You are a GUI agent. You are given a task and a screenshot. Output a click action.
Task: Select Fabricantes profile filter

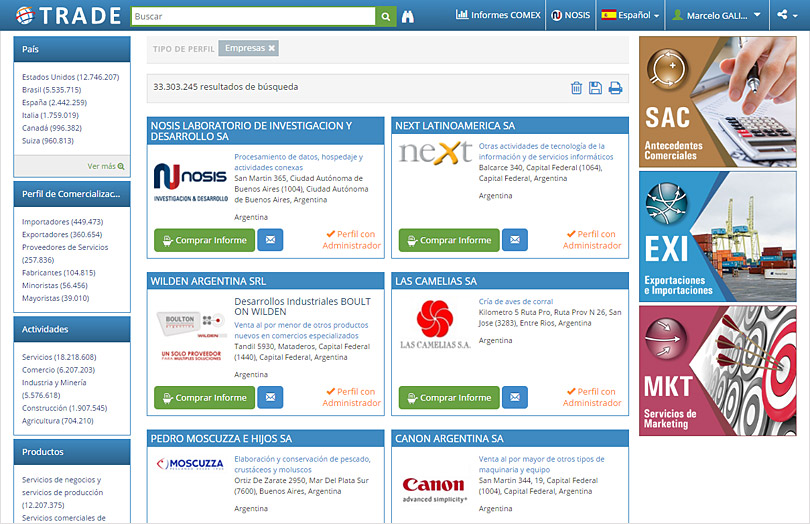tap(58, 272)
